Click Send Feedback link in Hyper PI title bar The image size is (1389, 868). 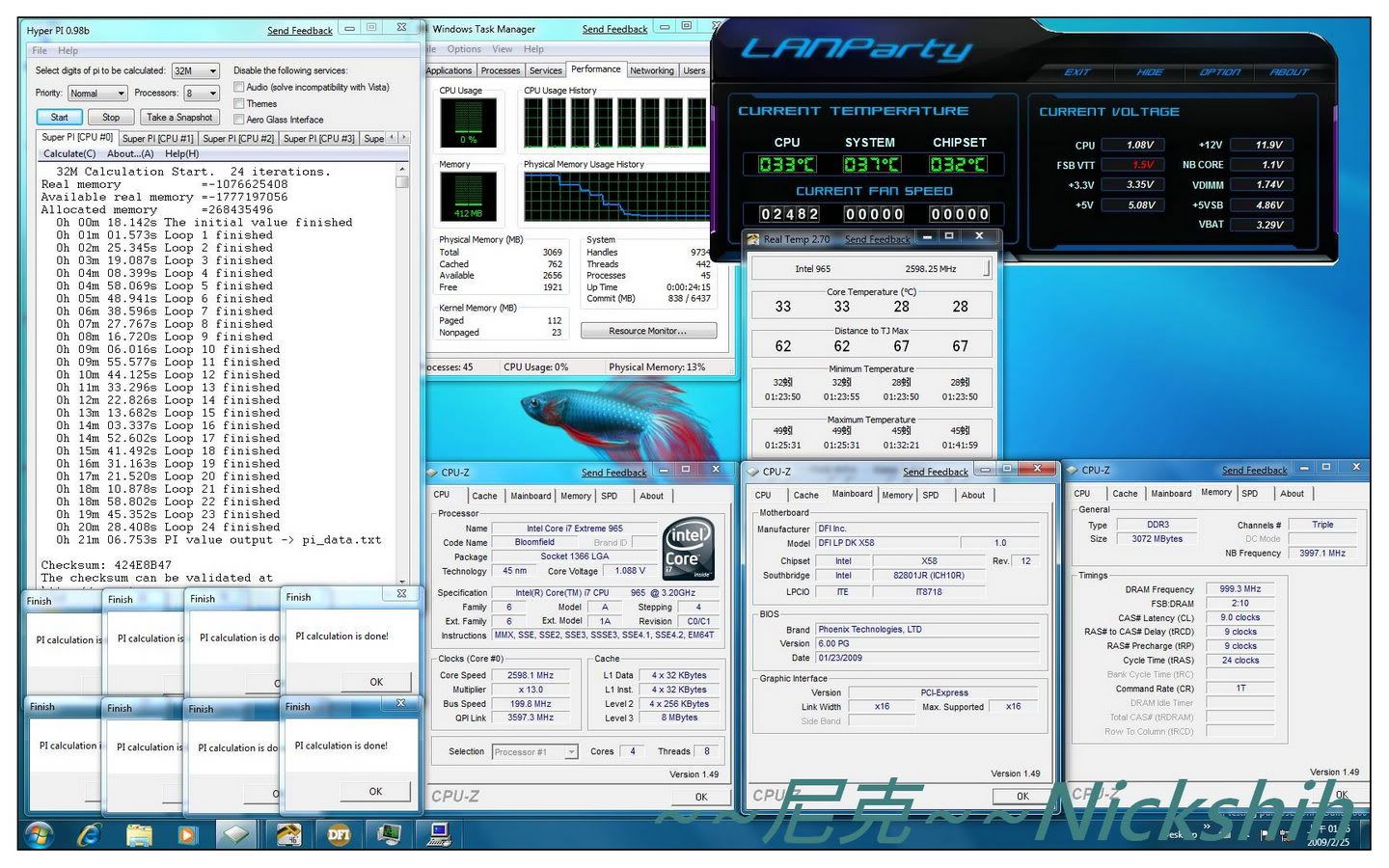299,31
